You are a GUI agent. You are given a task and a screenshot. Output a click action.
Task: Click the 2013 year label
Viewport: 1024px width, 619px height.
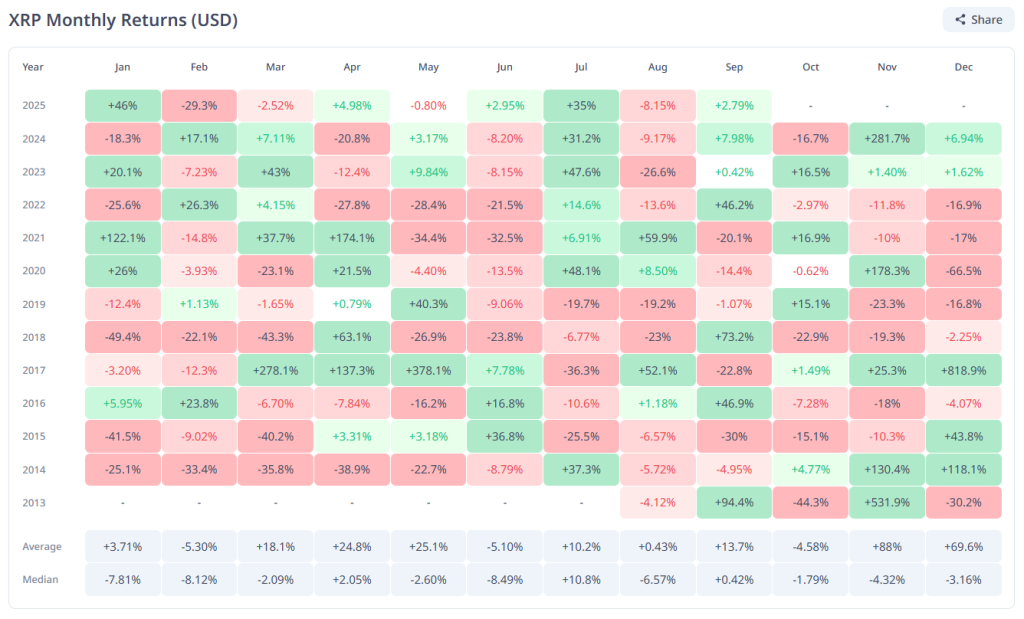point(33,502)
